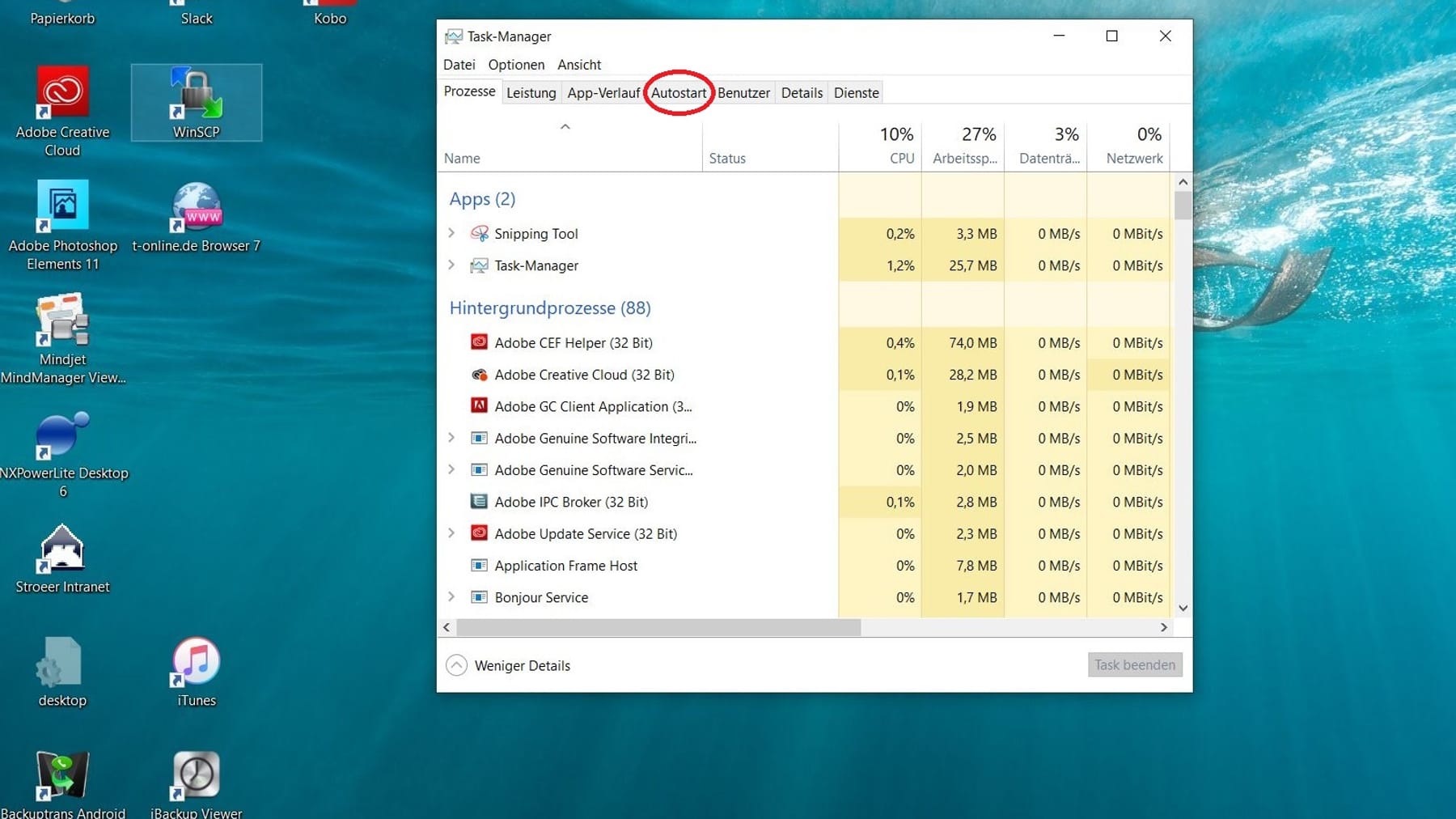The height and width of the screenshot is (819, 1456).
Task: Expand the Task-Manager process group
Action: tap(451, 265)
